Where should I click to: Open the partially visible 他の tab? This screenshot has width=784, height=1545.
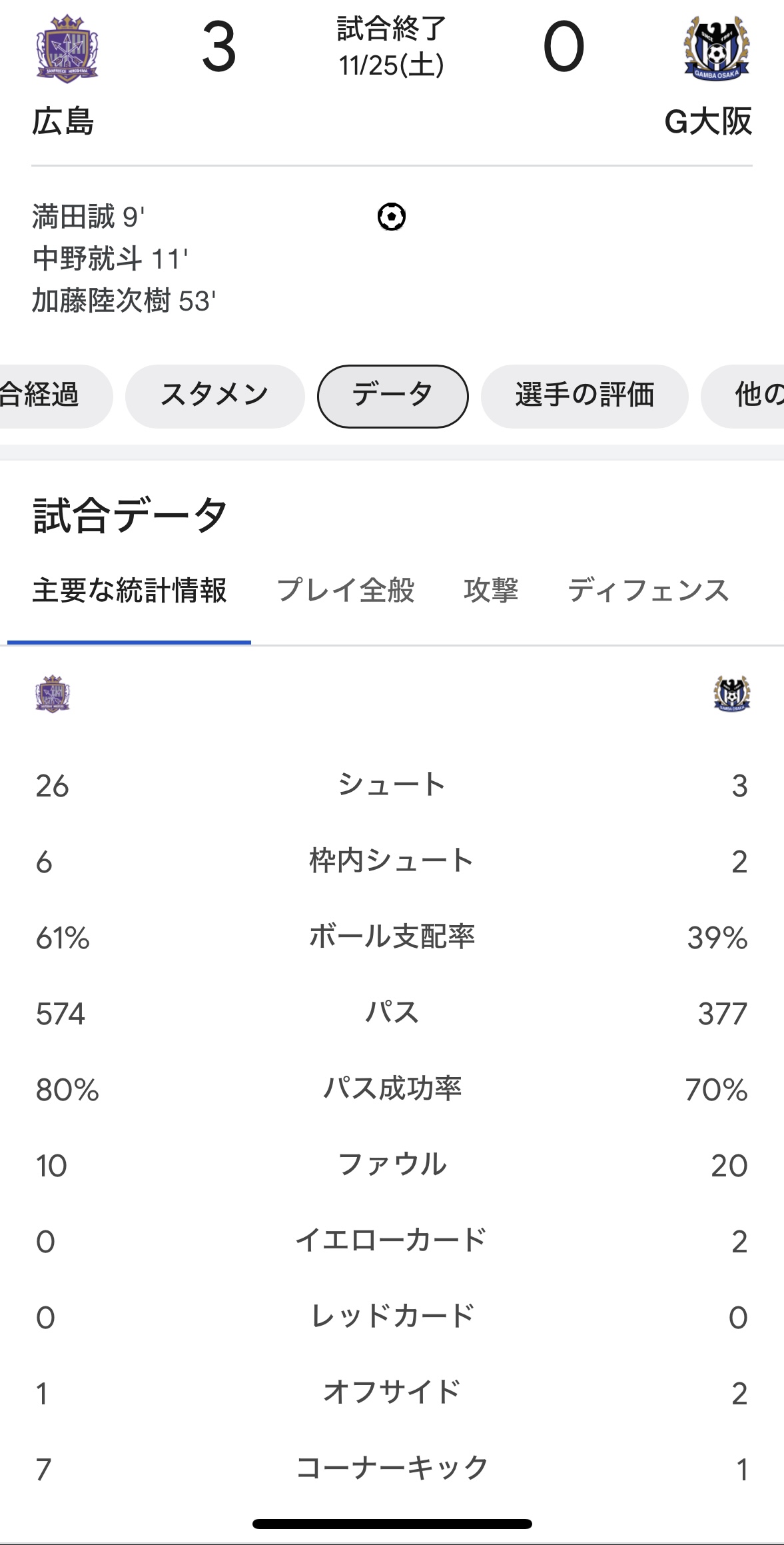pyautogui.click(x=743, y=396)
